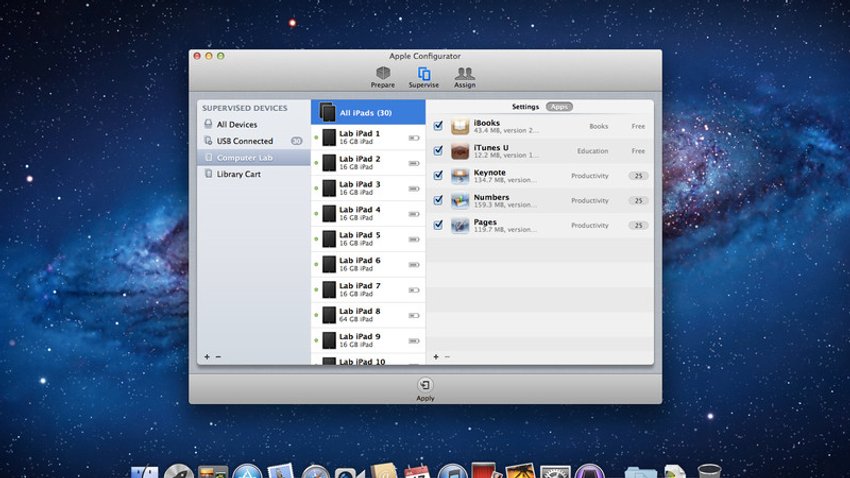Remove a device group with sidebar minus
This screenshot has width=850, height=478.
[x=218, y=357]
